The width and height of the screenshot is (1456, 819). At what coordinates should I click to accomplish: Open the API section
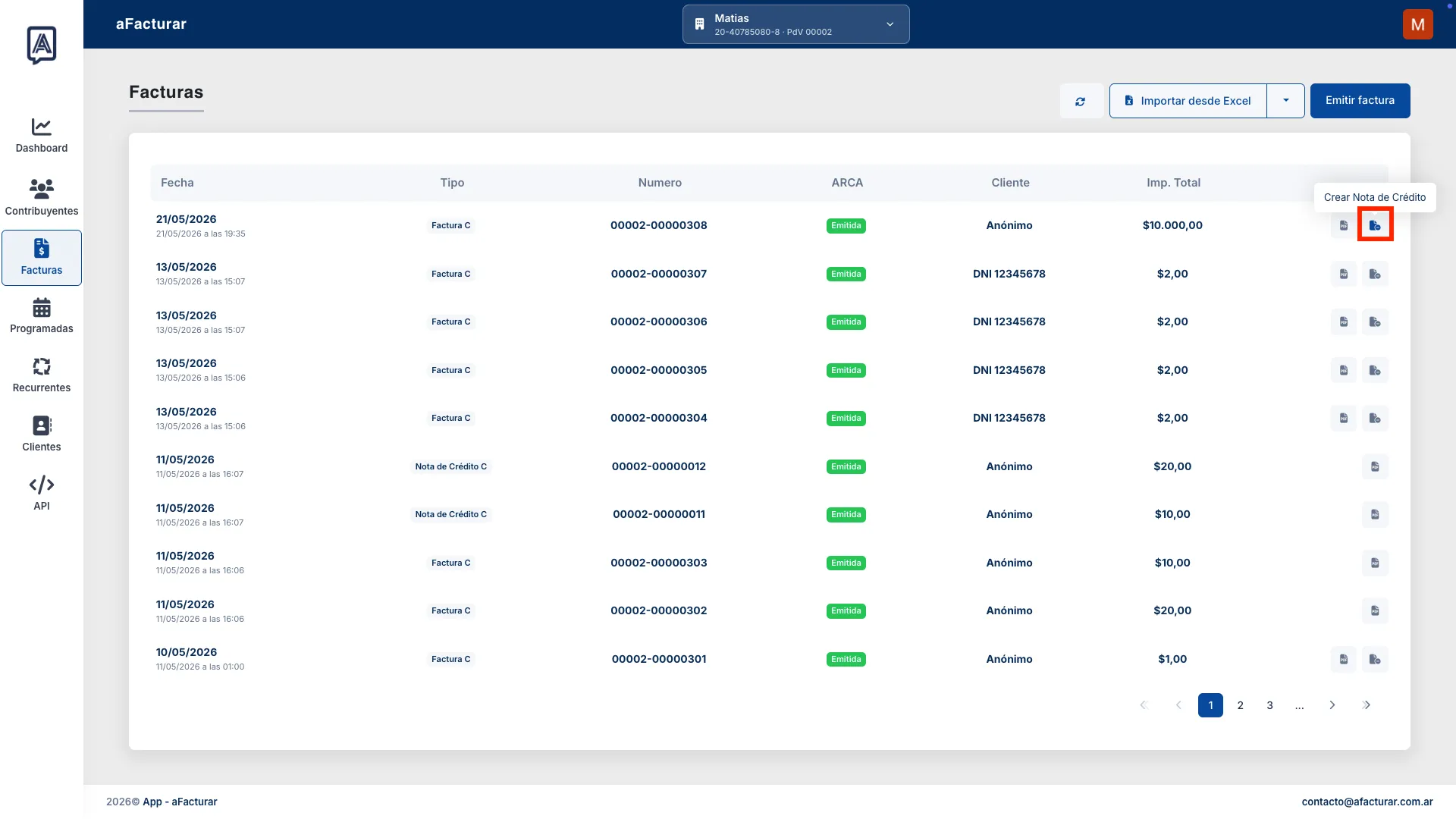(x=42, y=494)
